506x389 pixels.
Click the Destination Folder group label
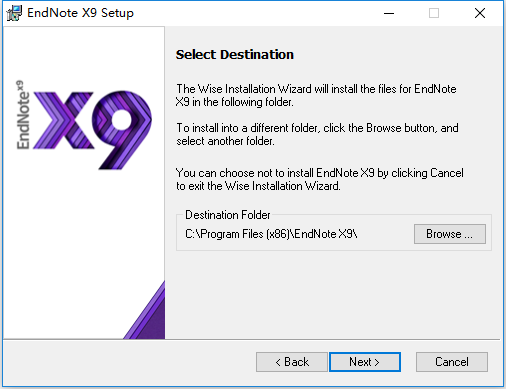(x=228, y=215)
